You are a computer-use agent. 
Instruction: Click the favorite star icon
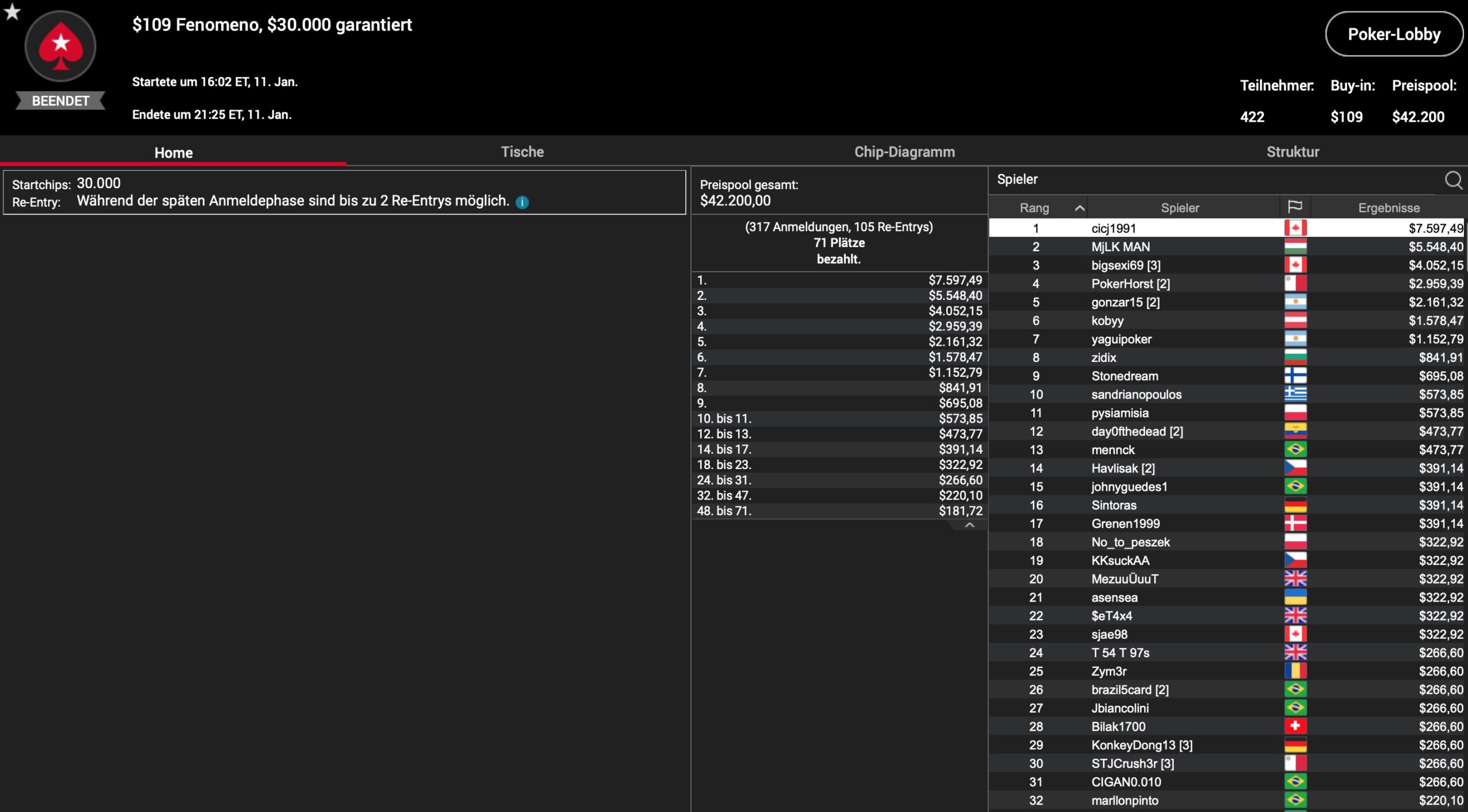[12, 11]
